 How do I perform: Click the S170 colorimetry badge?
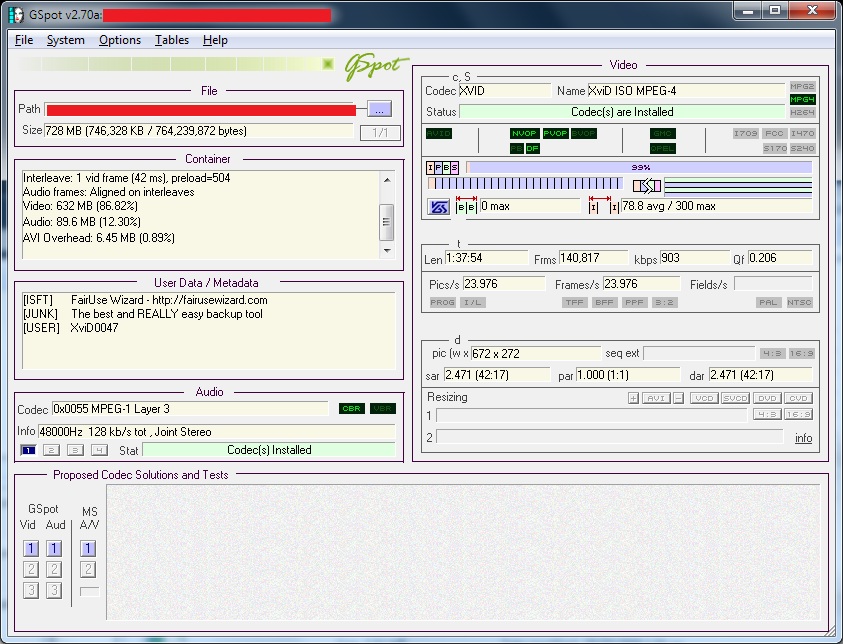tap(775, 148)
